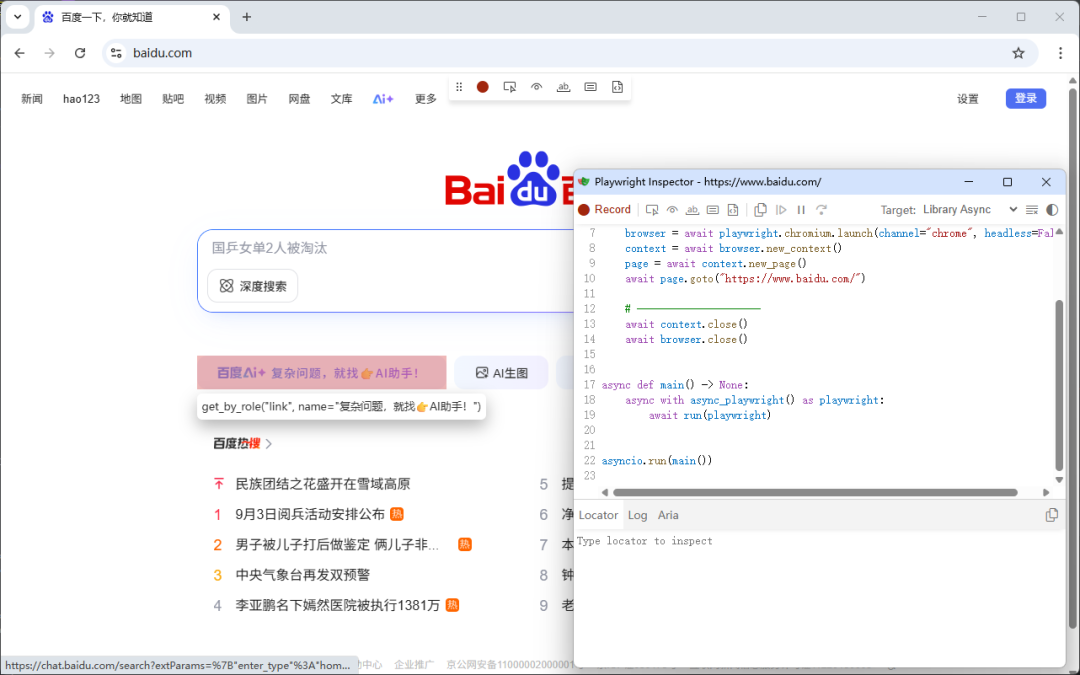Click the Clear icon beside Target dropdown
Viewport: 1080px width, 675px height.
coord(1032,209)
